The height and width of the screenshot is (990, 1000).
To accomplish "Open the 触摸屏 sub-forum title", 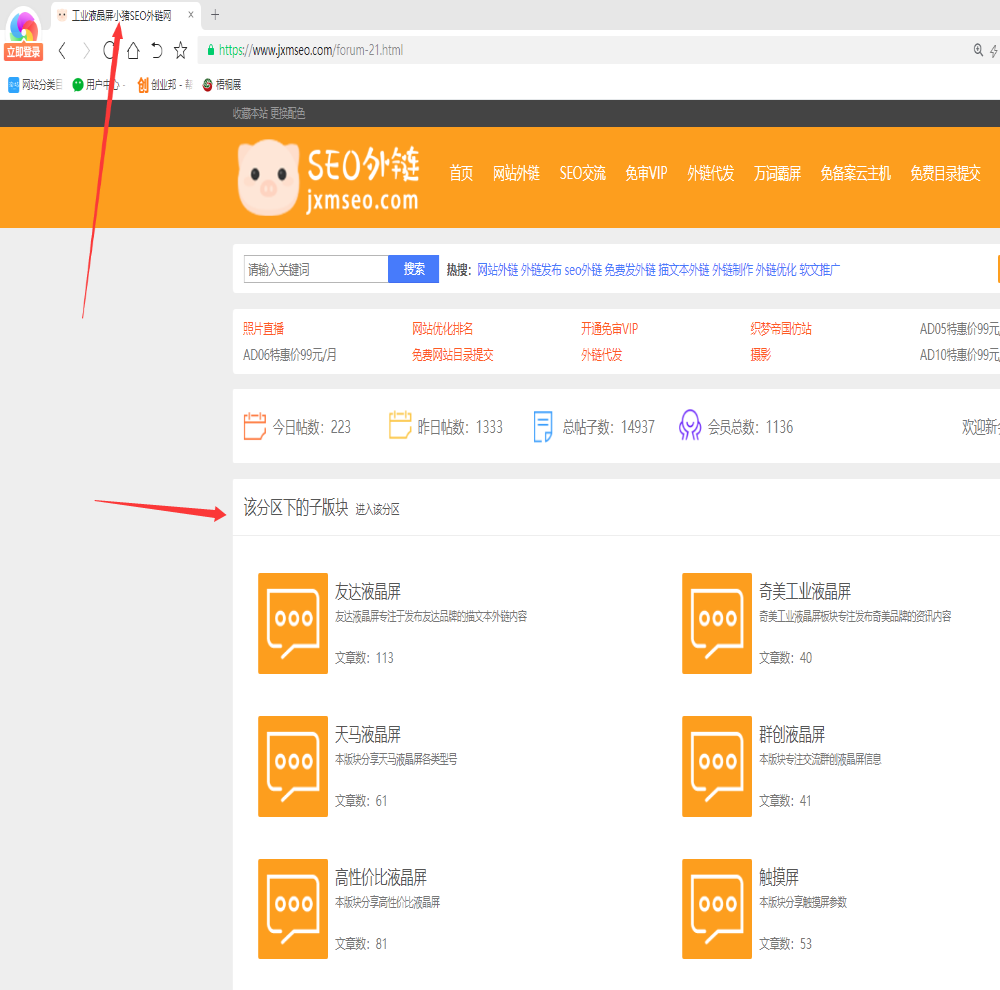I will point(779,877).
